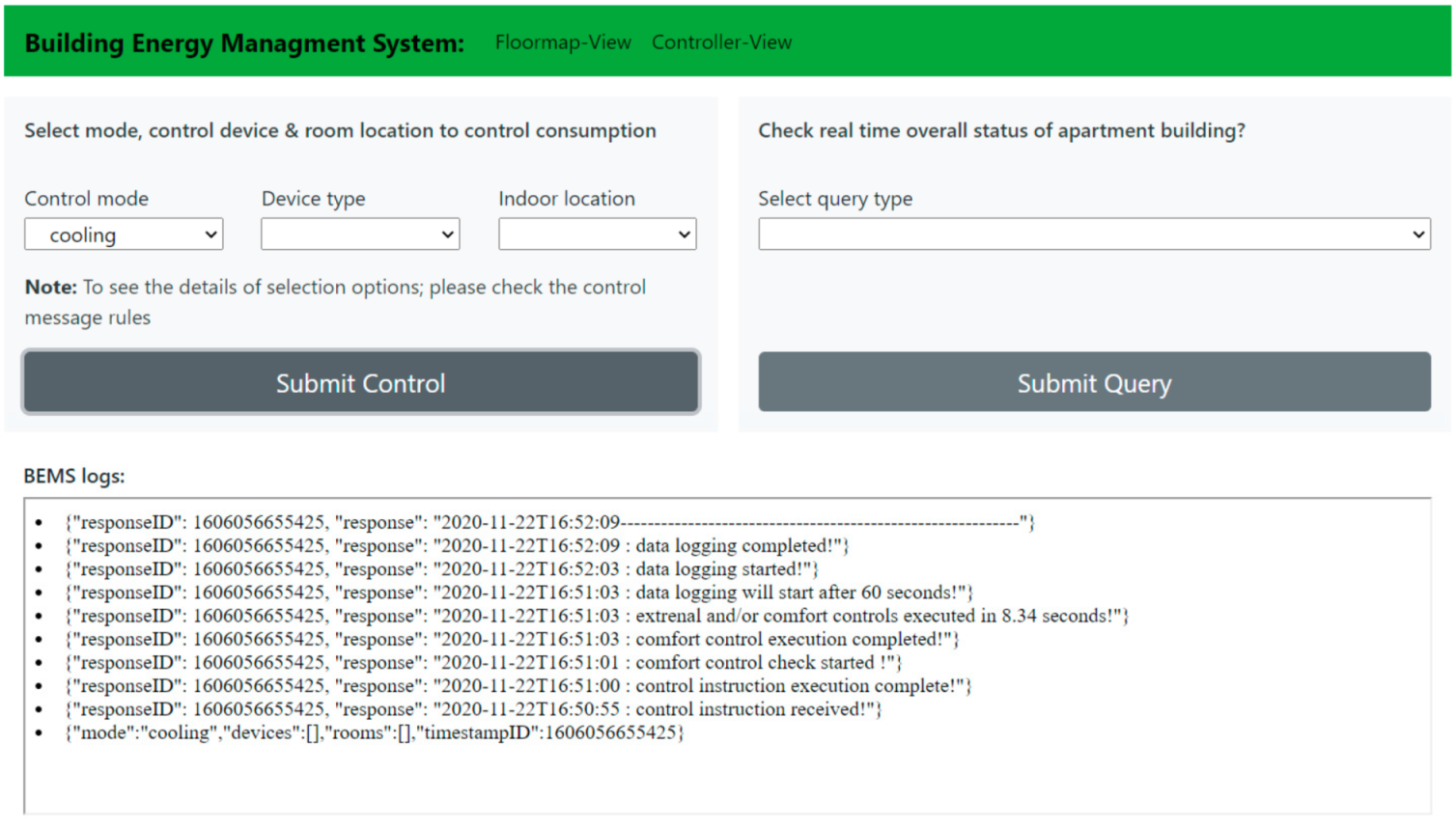Click the Building Energy Managment System title
Screen dimensions: 1456x828
click(244, 43)
